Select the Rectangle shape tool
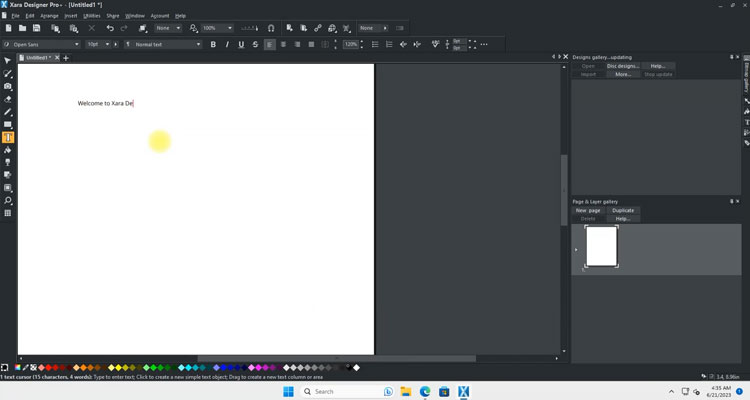Viewport: 750px width, 400px height. (8, 124)
